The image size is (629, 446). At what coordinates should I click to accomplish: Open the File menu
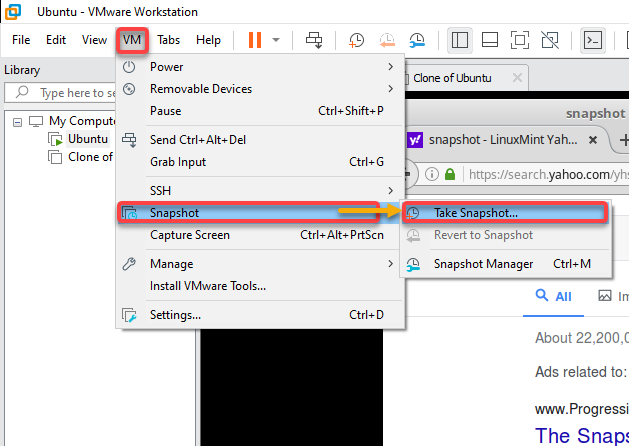pos(21,40)
